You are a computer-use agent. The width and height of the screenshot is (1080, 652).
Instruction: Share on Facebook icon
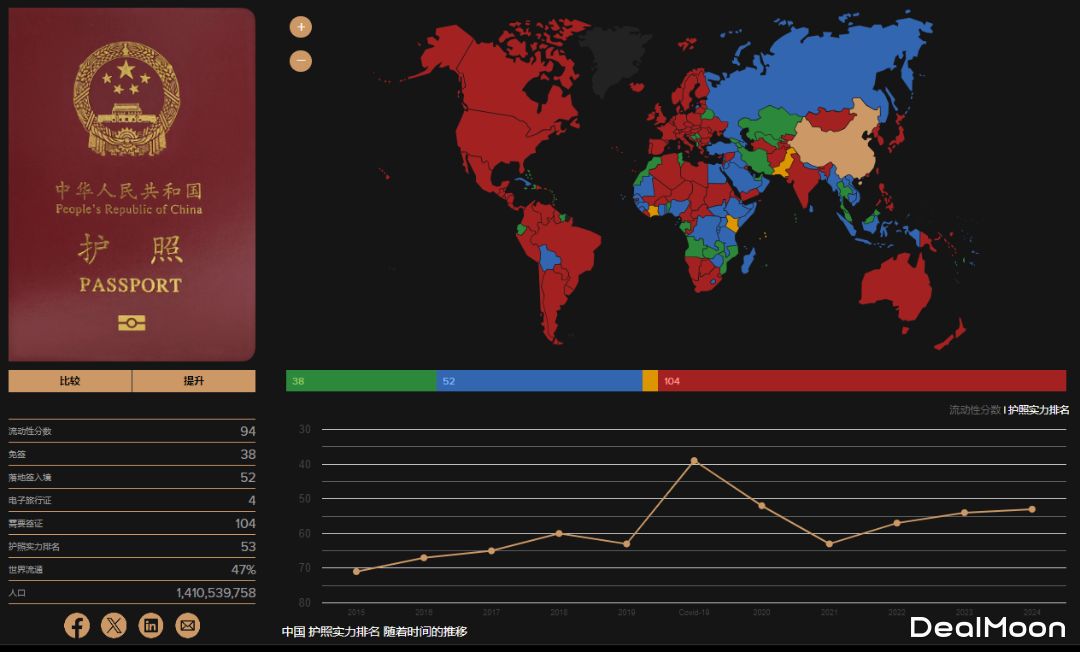point(77,626)
